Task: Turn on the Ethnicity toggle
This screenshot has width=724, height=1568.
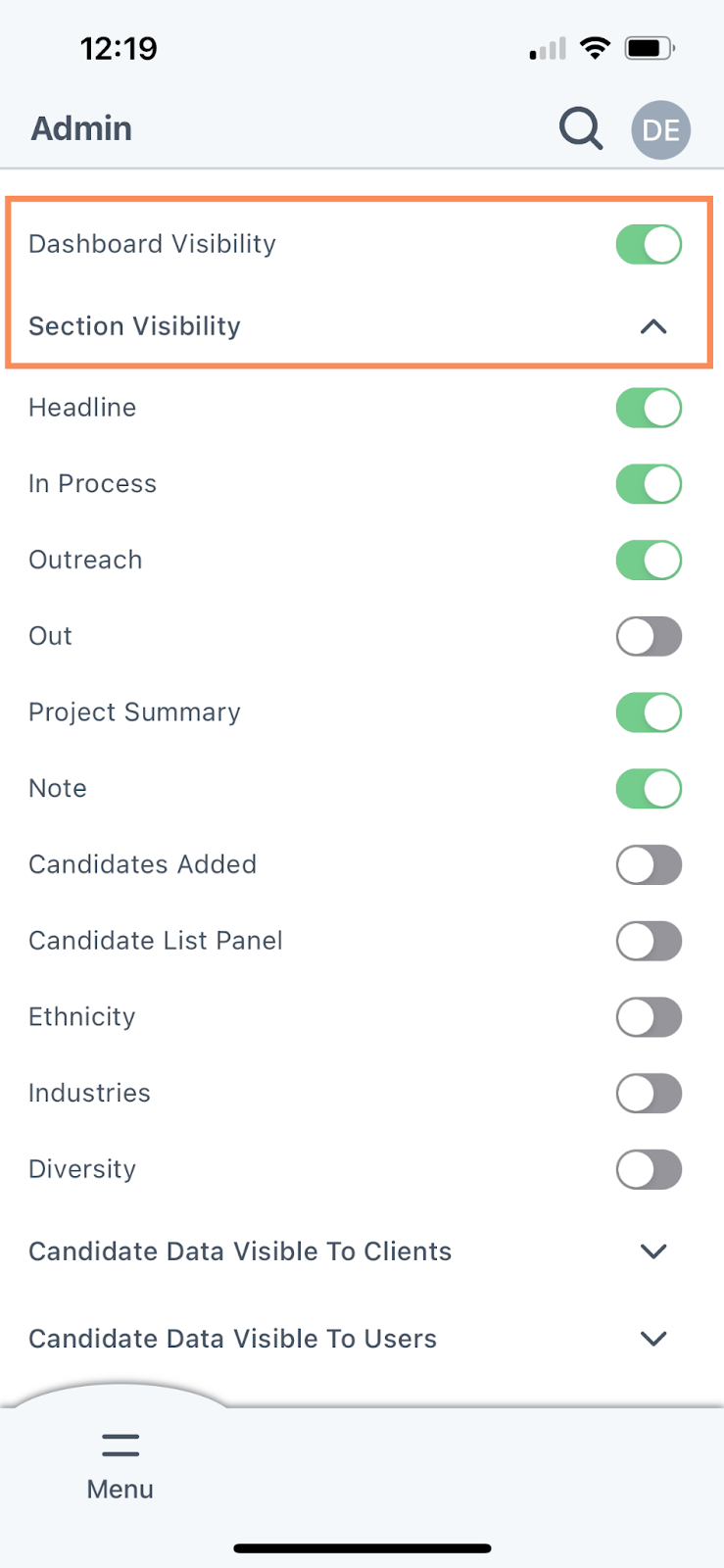Action: coord(649,1017)
